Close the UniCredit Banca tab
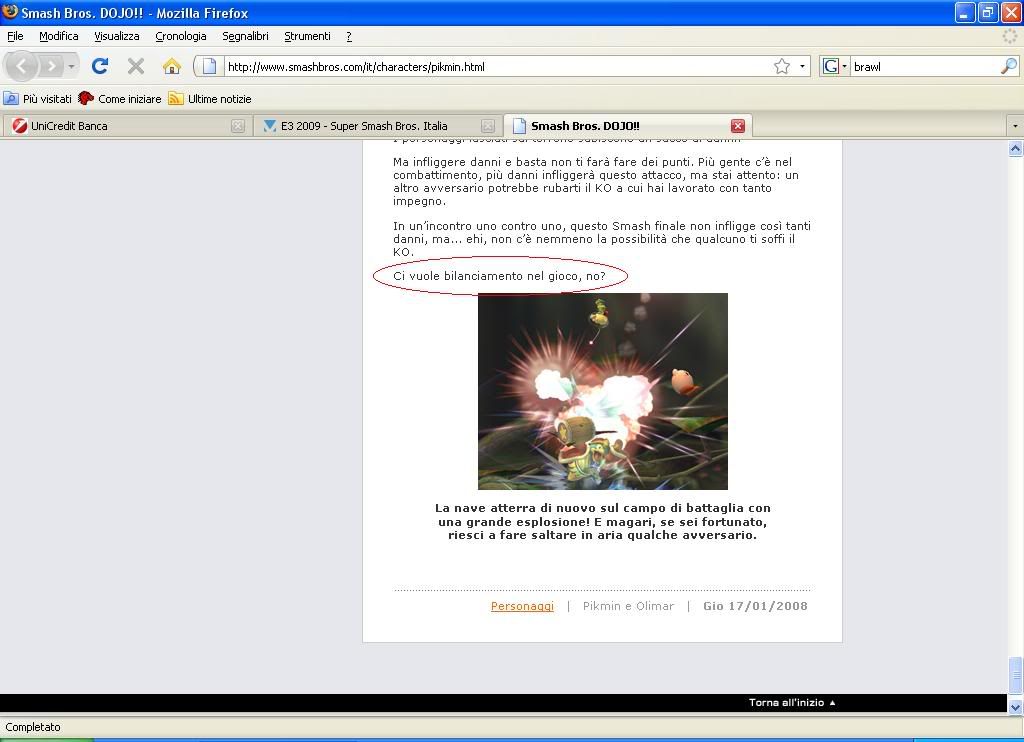 238,126
